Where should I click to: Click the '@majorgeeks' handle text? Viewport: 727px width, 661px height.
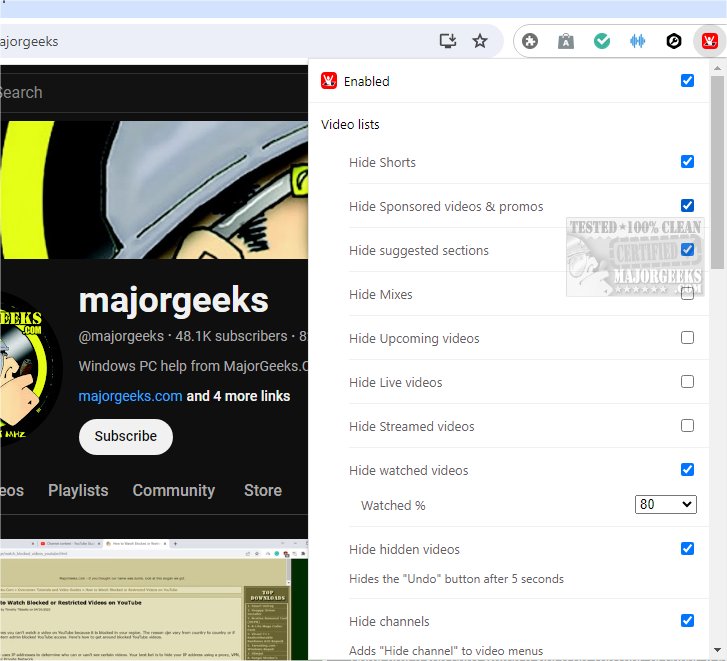[121, 336]
